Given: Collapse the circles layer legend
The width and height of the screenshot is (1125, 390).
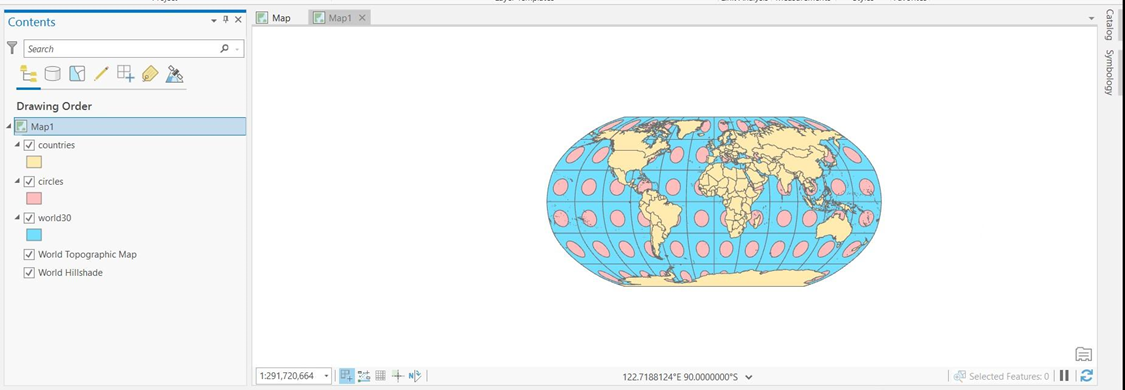Looking at the screenshot, I should (18, 181).
